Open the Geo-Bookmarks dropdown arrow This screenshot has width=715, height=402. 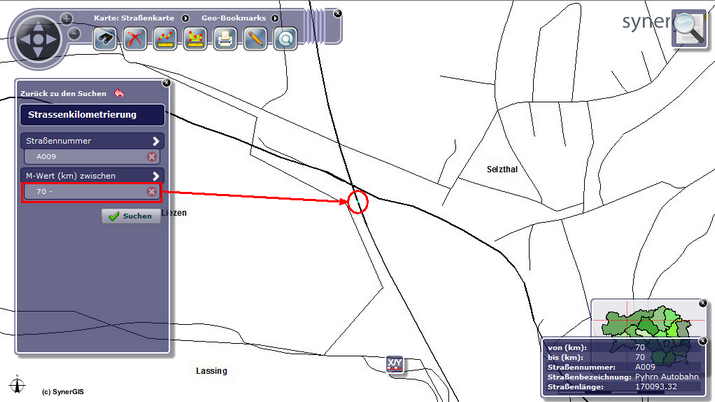tap(273, 18)
